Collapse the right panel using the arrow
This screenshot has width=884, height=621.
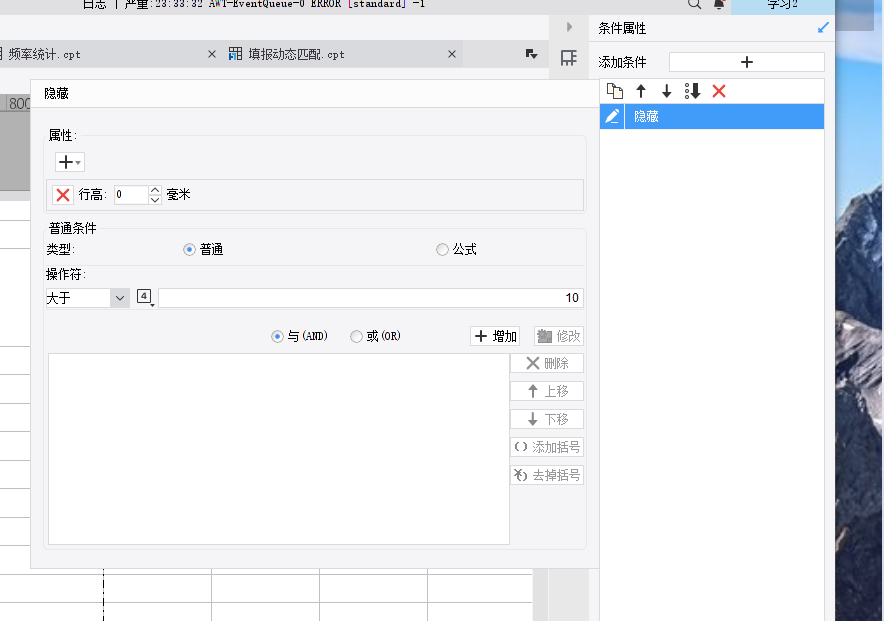(569, 27)
